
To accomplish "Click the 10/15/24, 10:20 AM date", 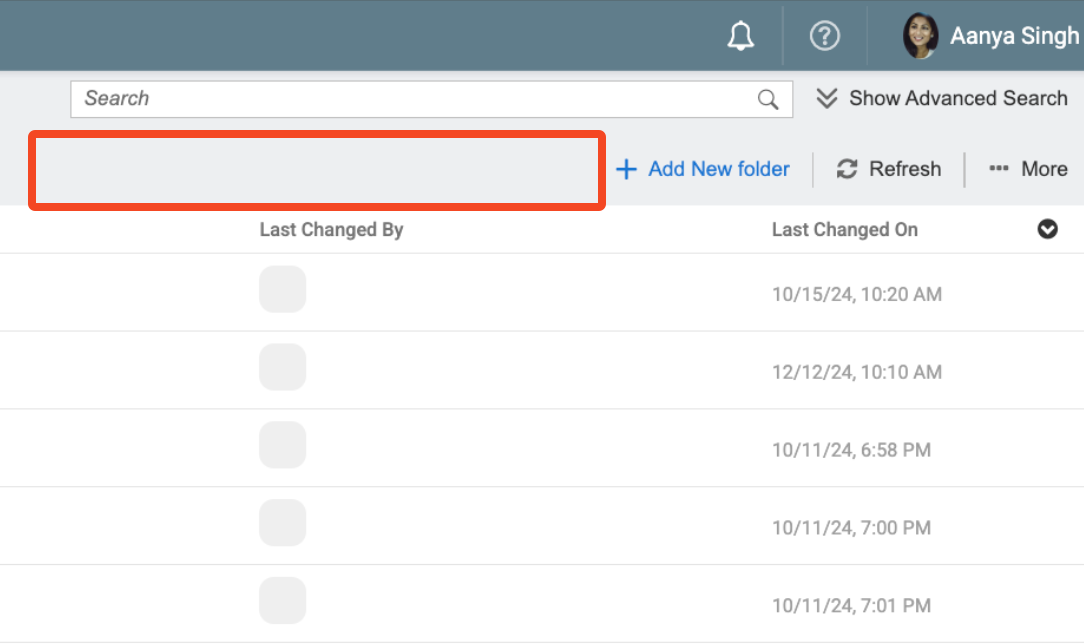I will [x=856, y=295].
